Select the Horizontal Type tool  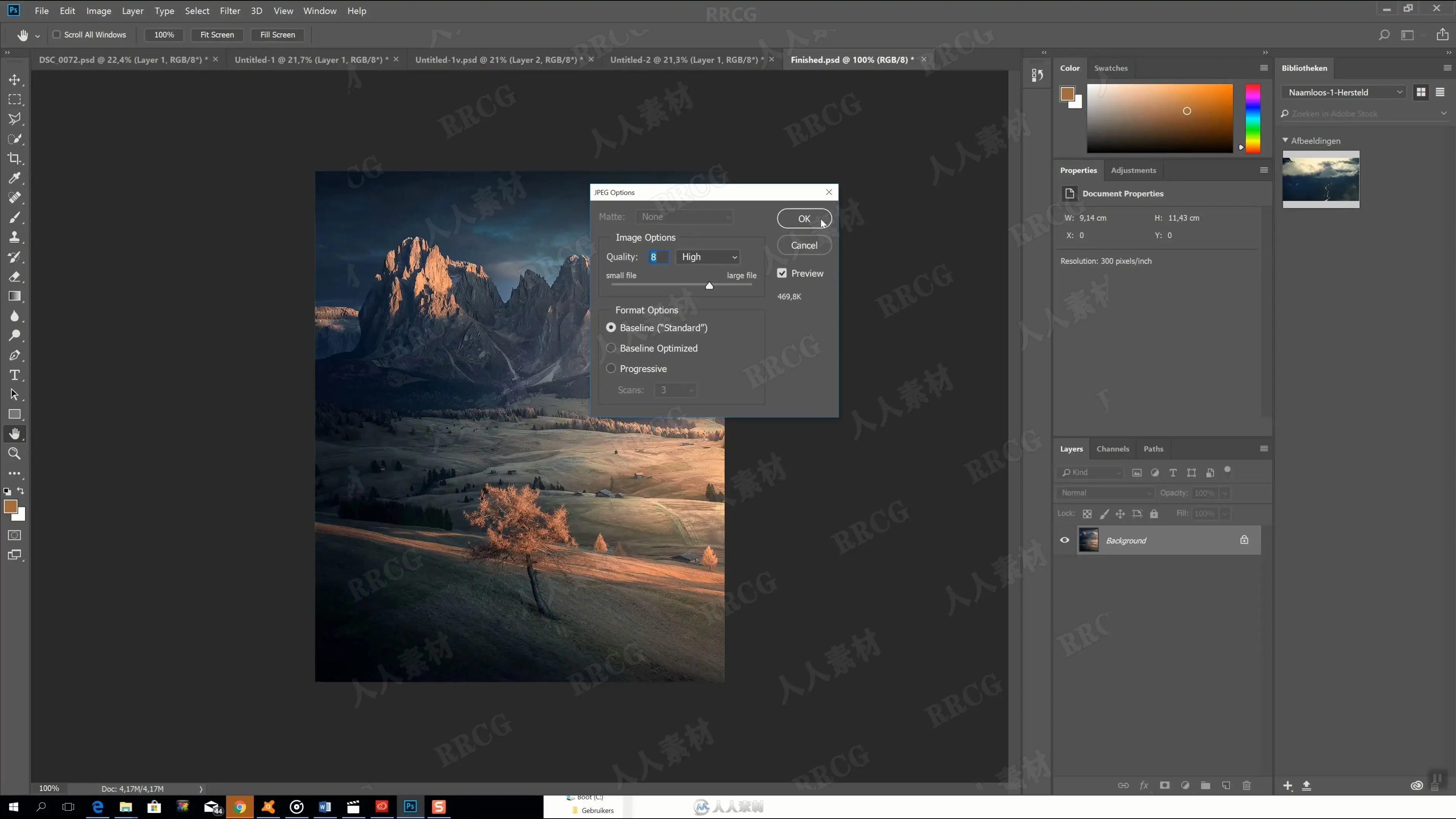click(x=15, y=375)
